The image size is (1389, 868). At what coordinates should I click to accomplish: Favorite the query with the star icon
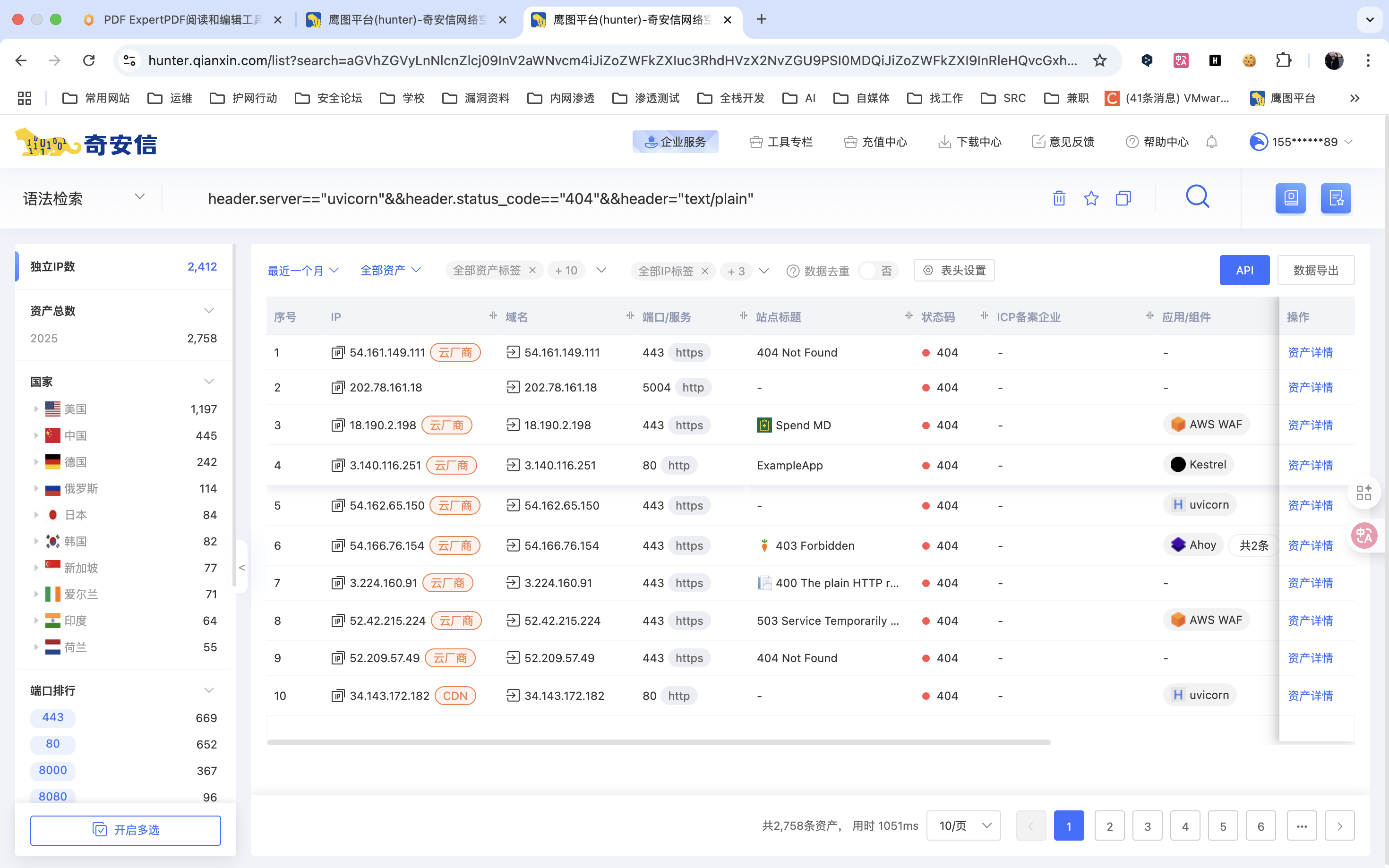coord(1091,198)
